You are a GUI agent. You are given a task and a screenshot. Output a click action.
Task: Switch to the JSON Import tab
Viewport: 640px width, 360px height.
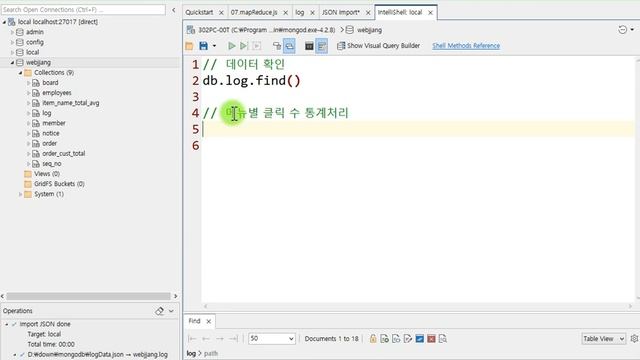(341, 12)
